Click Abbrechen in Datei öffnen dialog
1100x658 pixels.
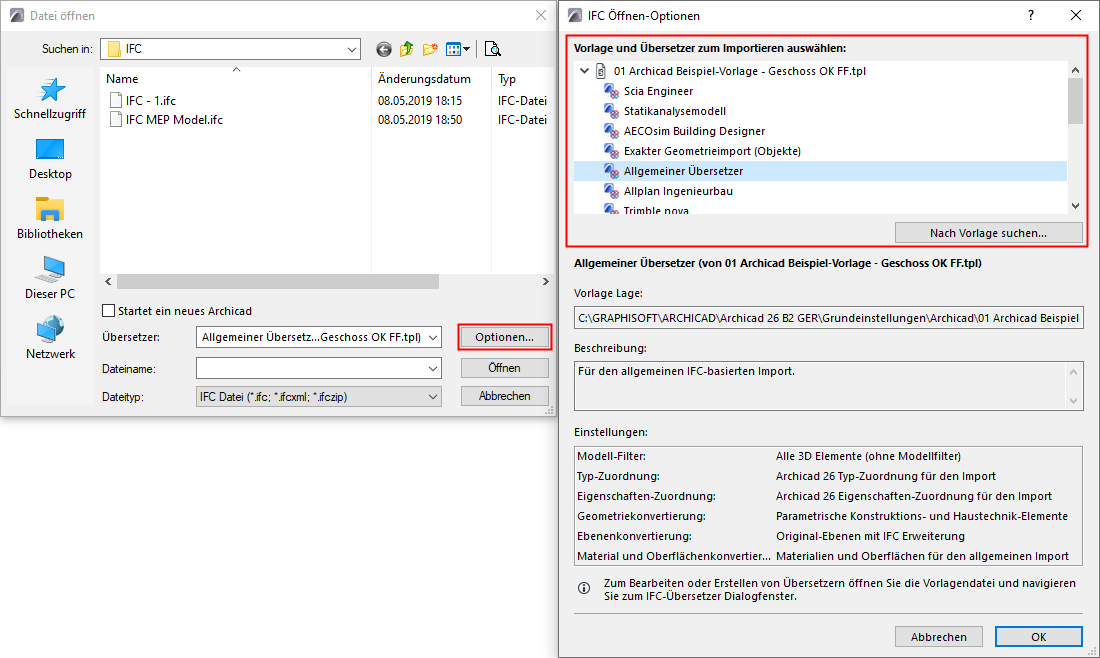click(x=504, y=396)
